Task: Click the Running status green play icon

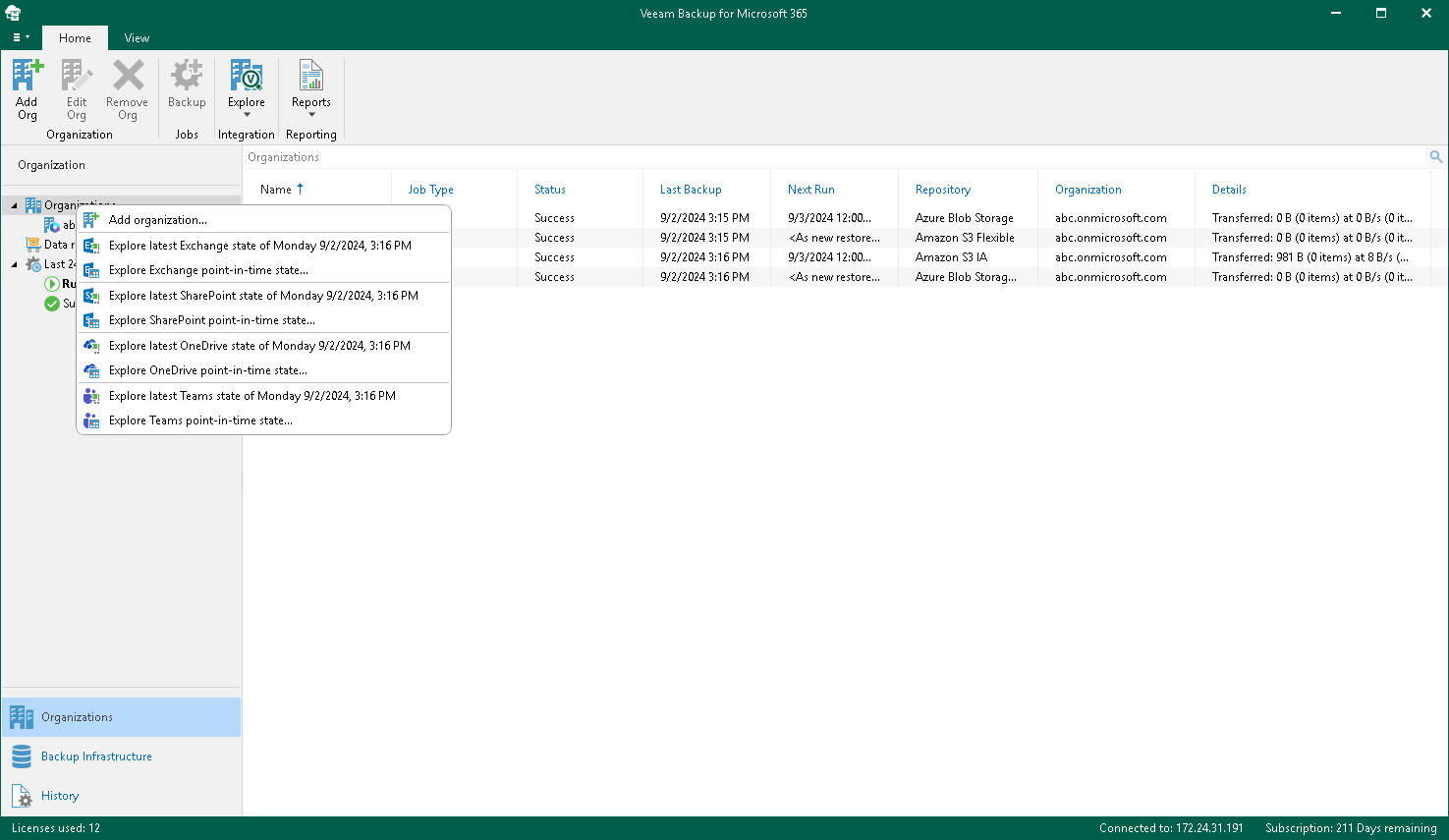Action: point(52,284)
